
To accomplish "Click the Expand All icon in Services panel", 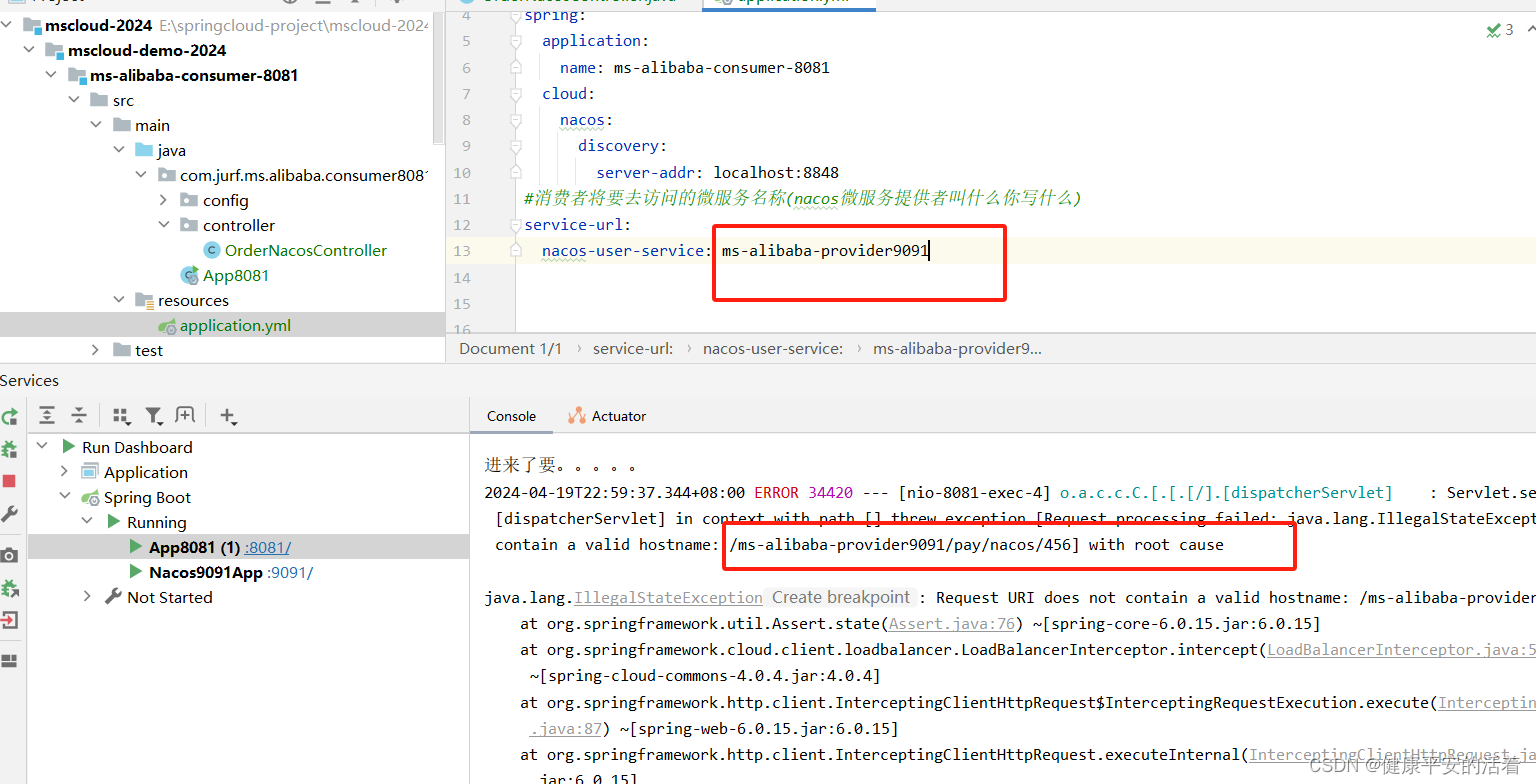I will click(x=46, y=414).
